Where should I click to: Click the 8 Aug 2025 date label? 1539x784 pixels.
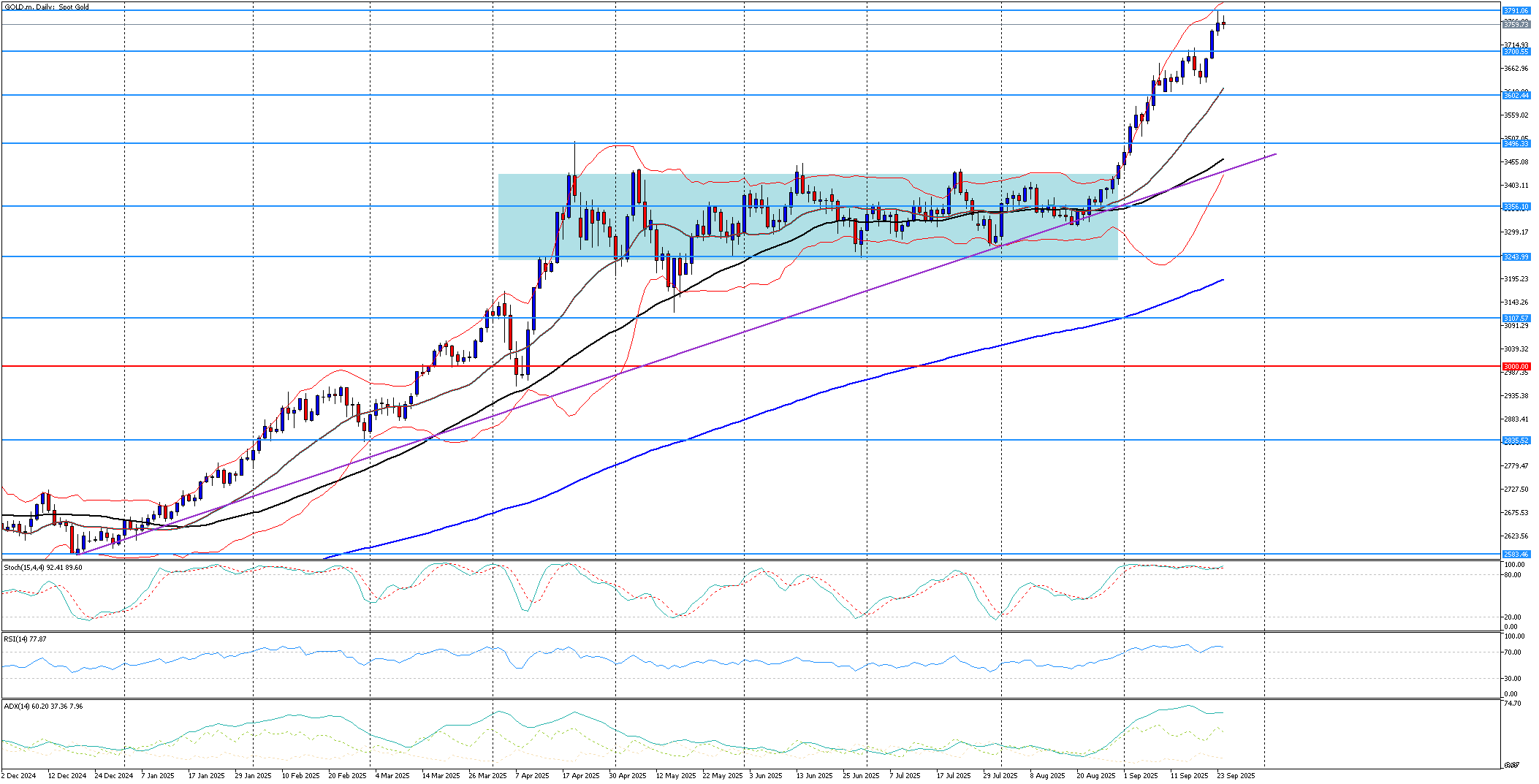pos(1047,775)
